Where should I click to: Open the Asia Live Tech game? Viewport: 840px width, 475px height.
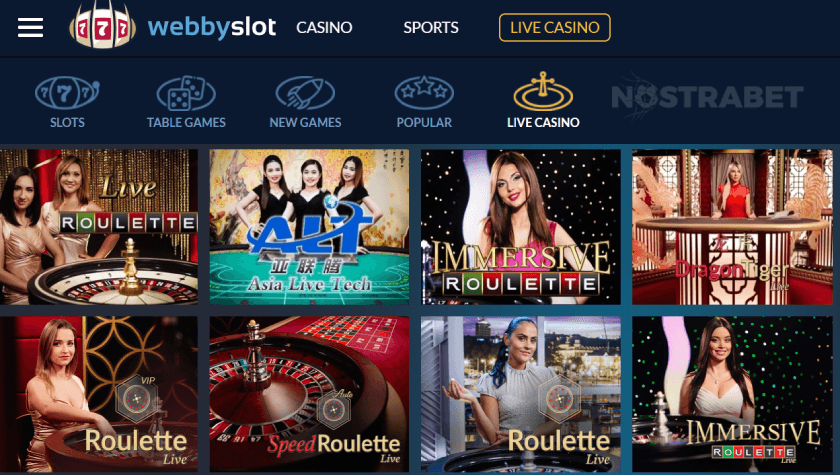click(309, 227)
